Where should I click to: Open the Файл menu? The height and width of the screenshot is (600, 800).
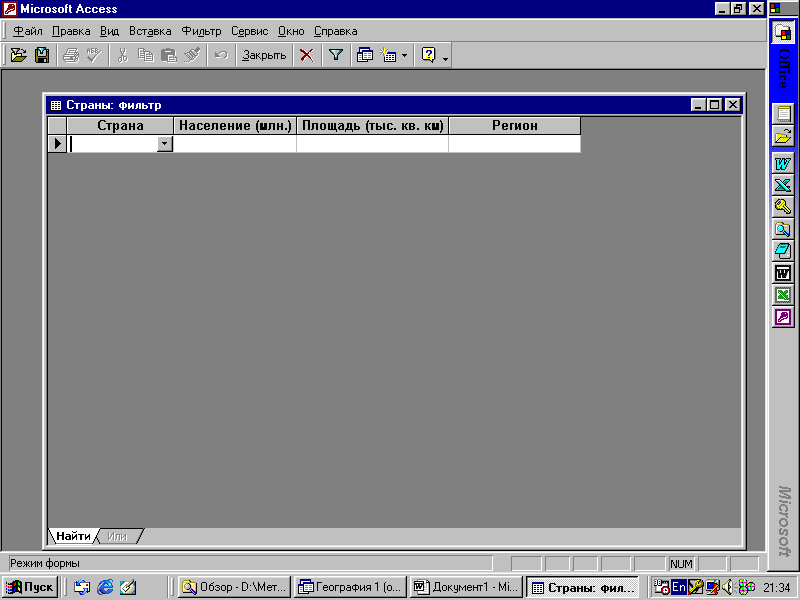[28, 31]
